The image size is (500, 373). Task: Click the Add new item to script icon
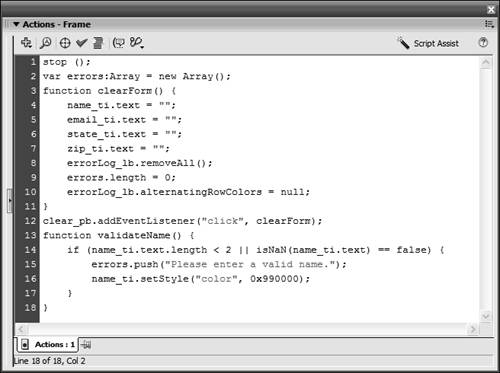click(26, 43)
